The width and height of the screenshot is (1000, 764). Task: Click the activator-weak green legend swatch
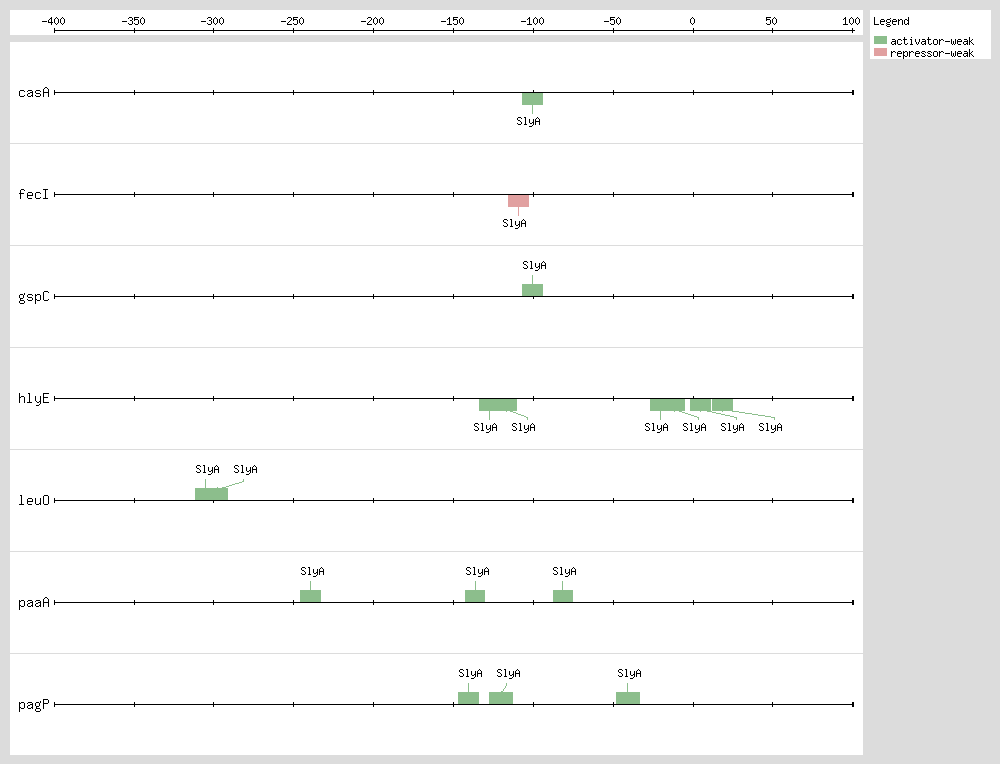pos(880,40)
